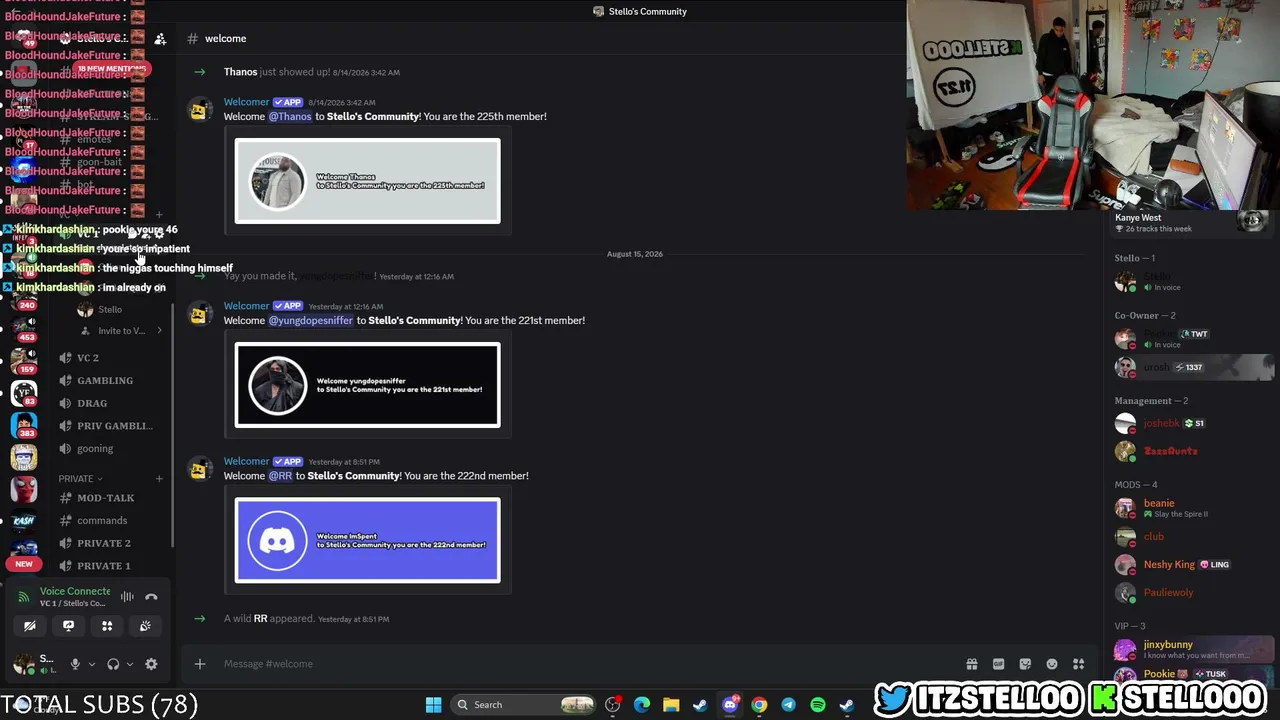Open Microsoft Edge from taskbar
Image resolution: width=1280 pixels, height=720 pixels.
tap(642, 705)
